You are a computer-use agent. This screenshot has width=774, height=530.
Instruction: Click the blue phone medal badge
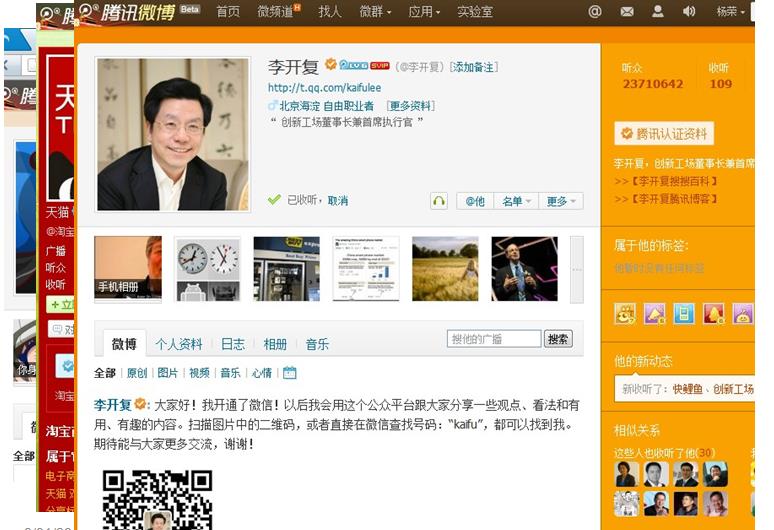[x=684, y=314]
